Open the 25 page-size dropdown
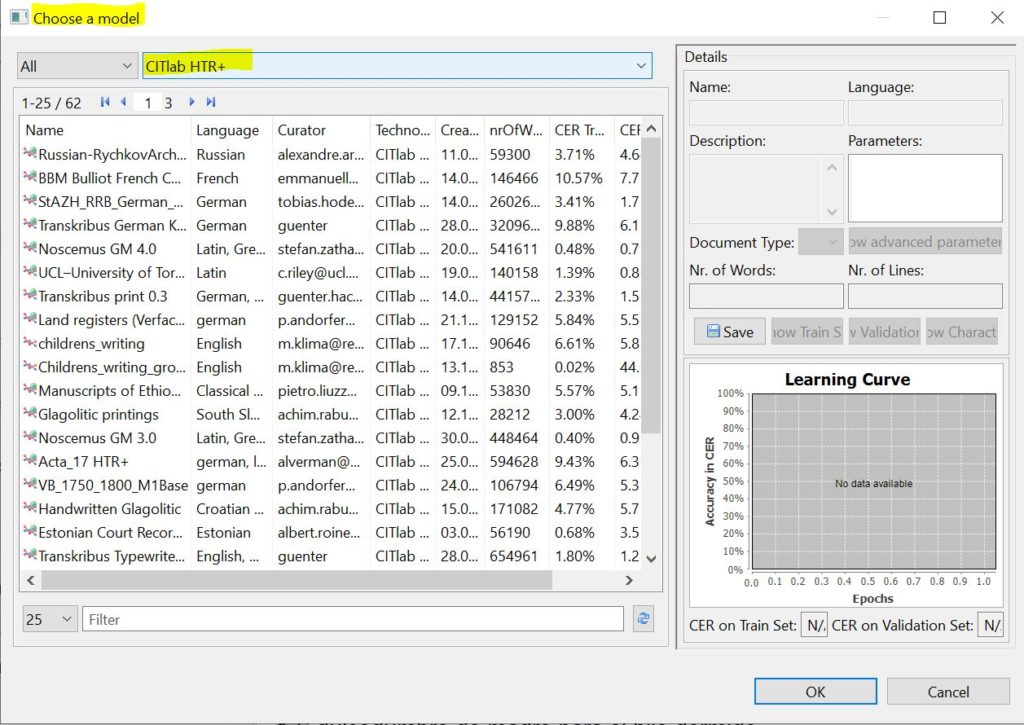The image size is (1024, 725). [50, 619]
